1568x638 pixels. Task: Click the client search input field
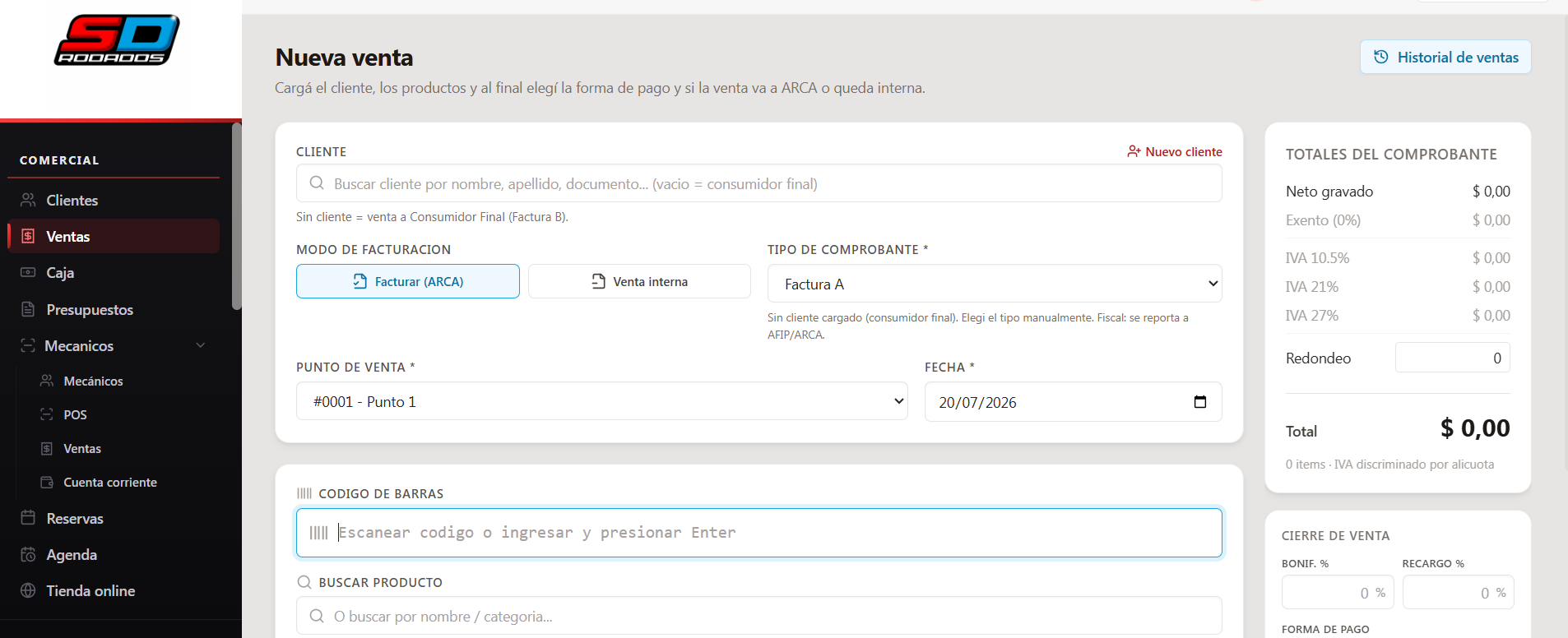pos(759,183)
